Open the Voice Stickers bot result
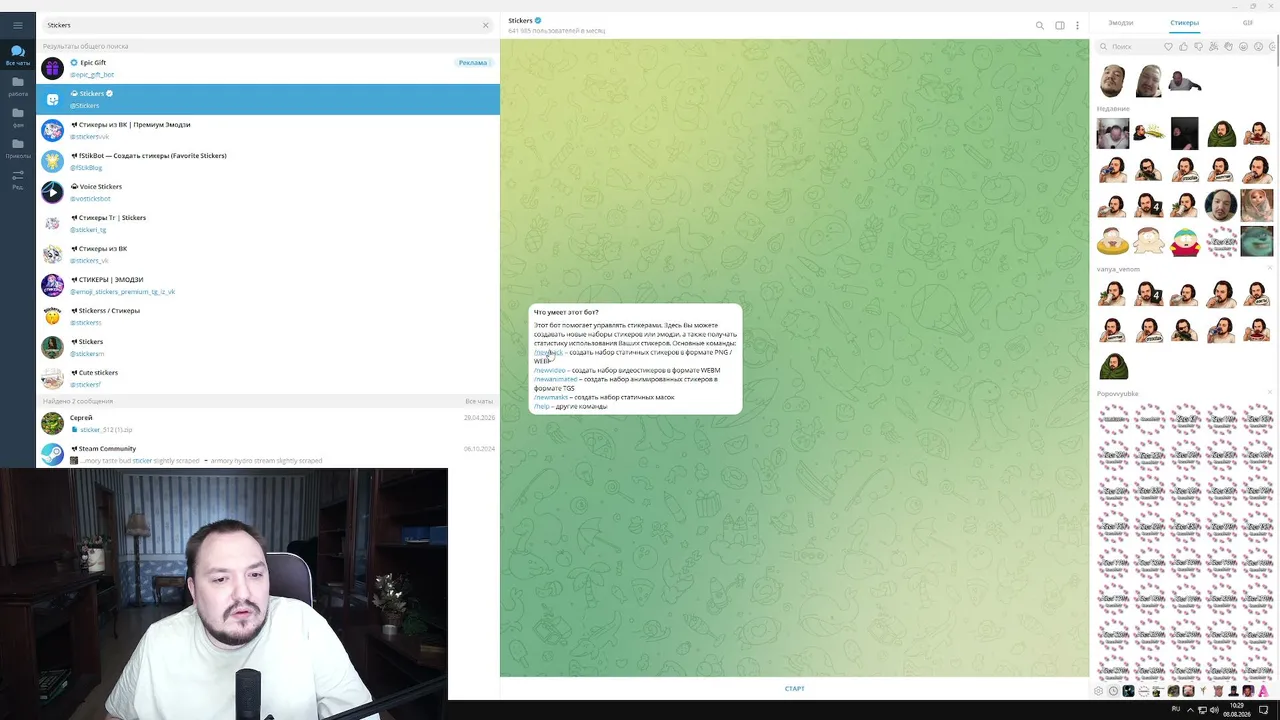Screen dimensions: 1280x720 [268, 192]
